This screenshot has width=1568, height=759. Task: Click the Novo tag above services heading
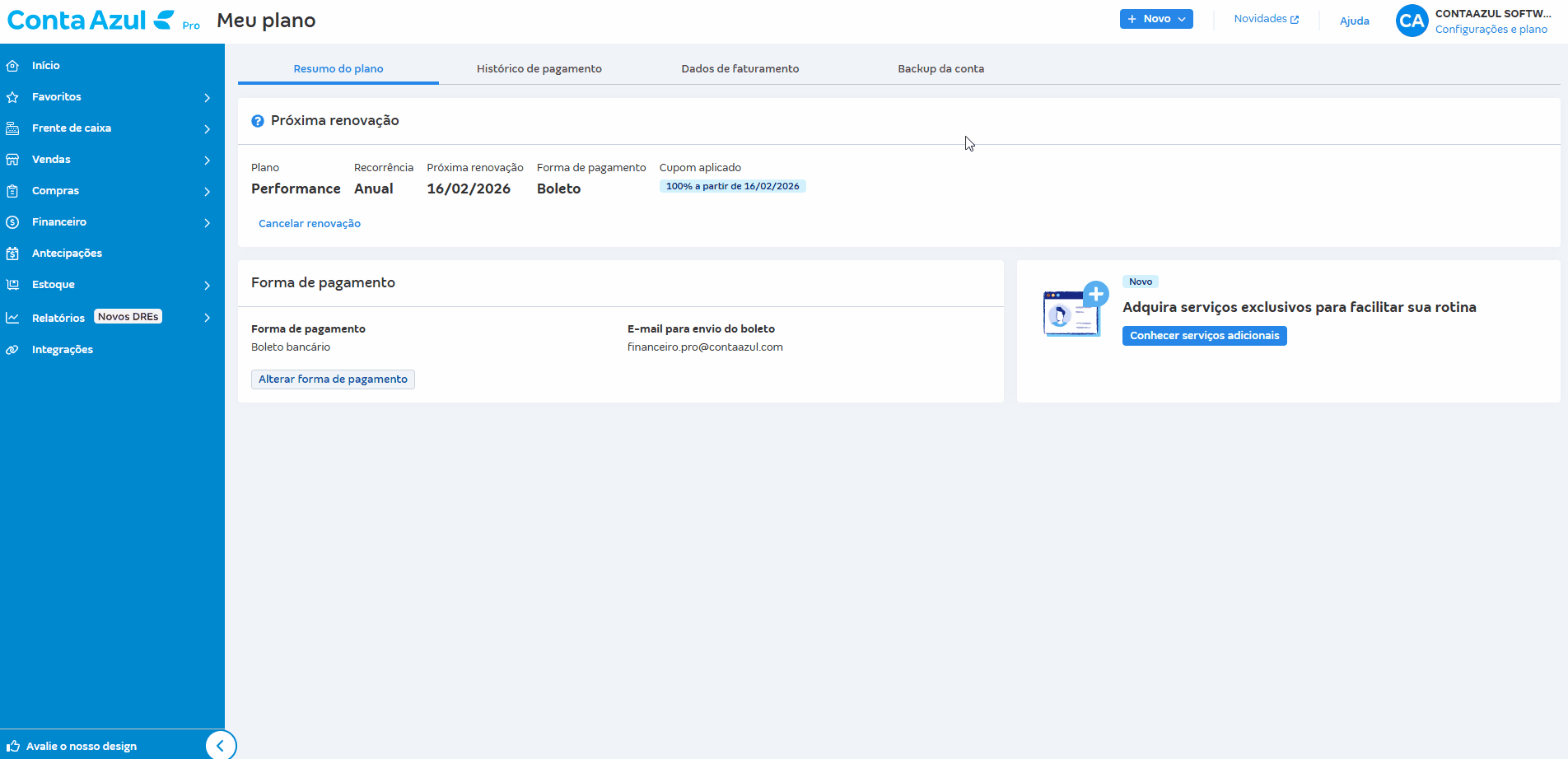click(1141, 282)
